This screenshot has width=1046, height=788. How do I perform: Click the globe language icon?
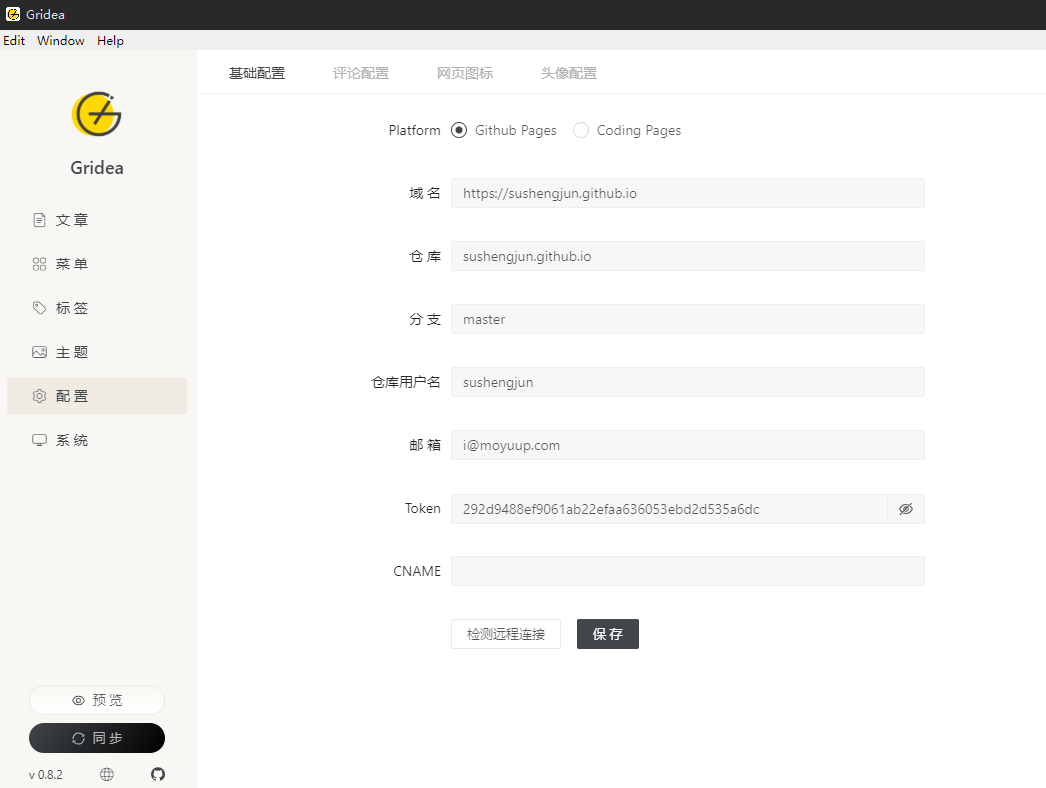pyautogui.click(x=106, y=773)
